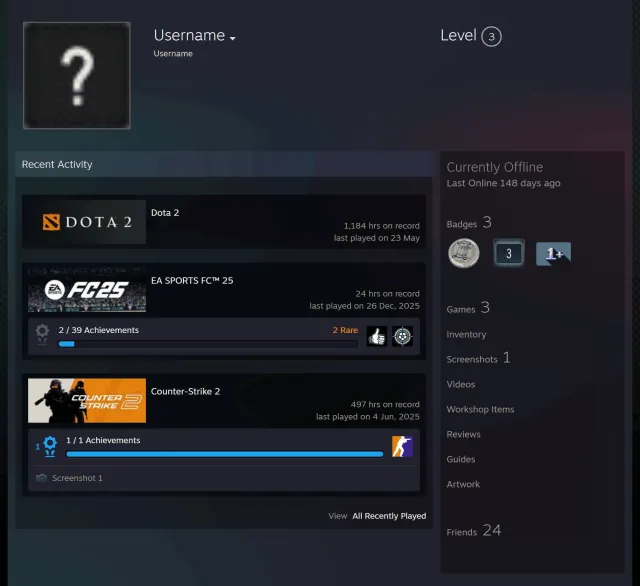
Task: Click Currently Offline status text
Action: [495, 167]
